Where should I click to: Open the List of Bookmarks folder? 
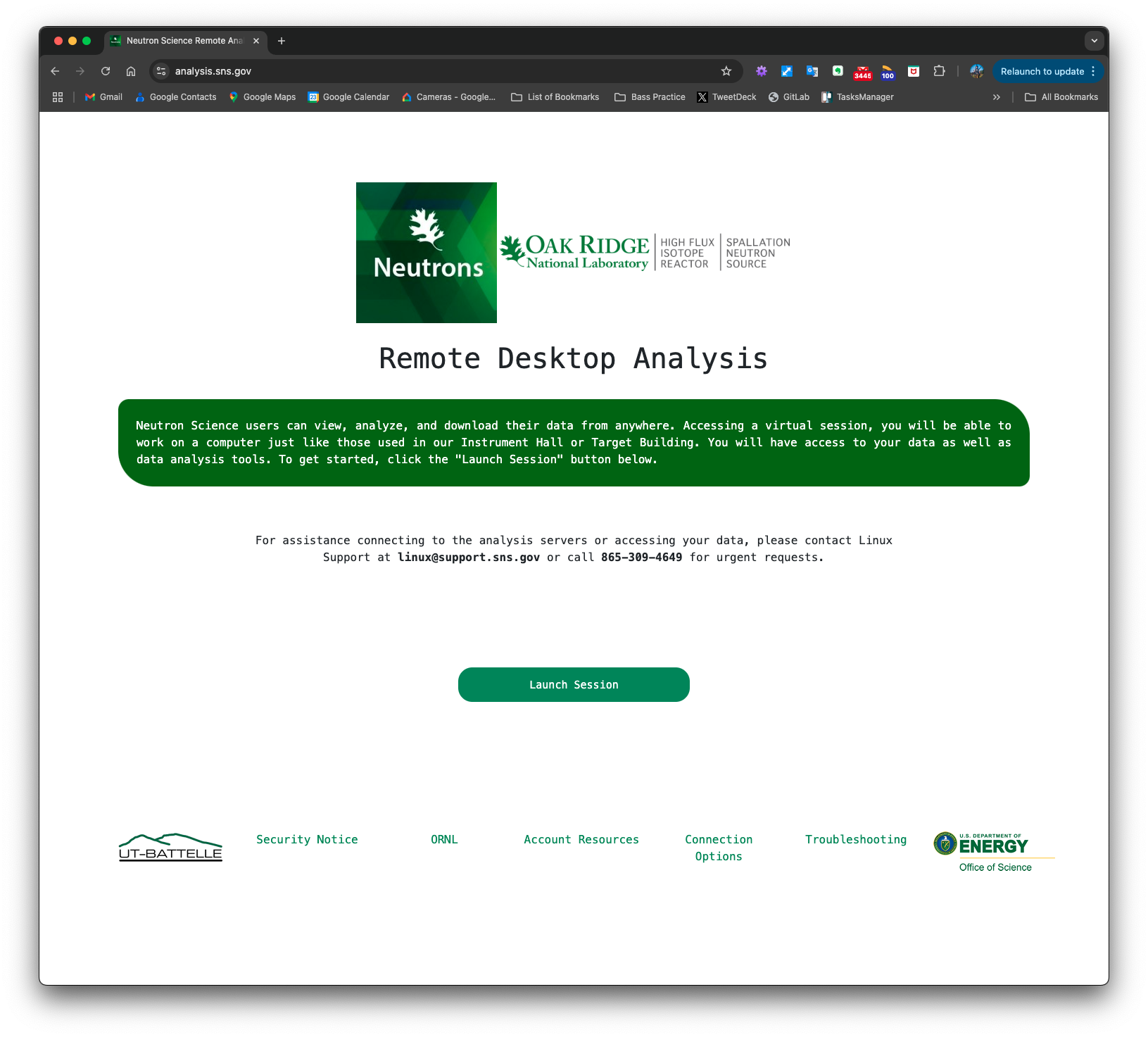click(x=555, y=97)
